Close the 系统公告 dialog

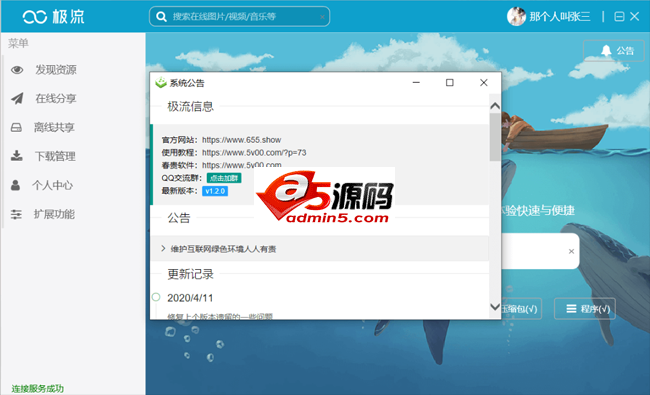point(483,82)
